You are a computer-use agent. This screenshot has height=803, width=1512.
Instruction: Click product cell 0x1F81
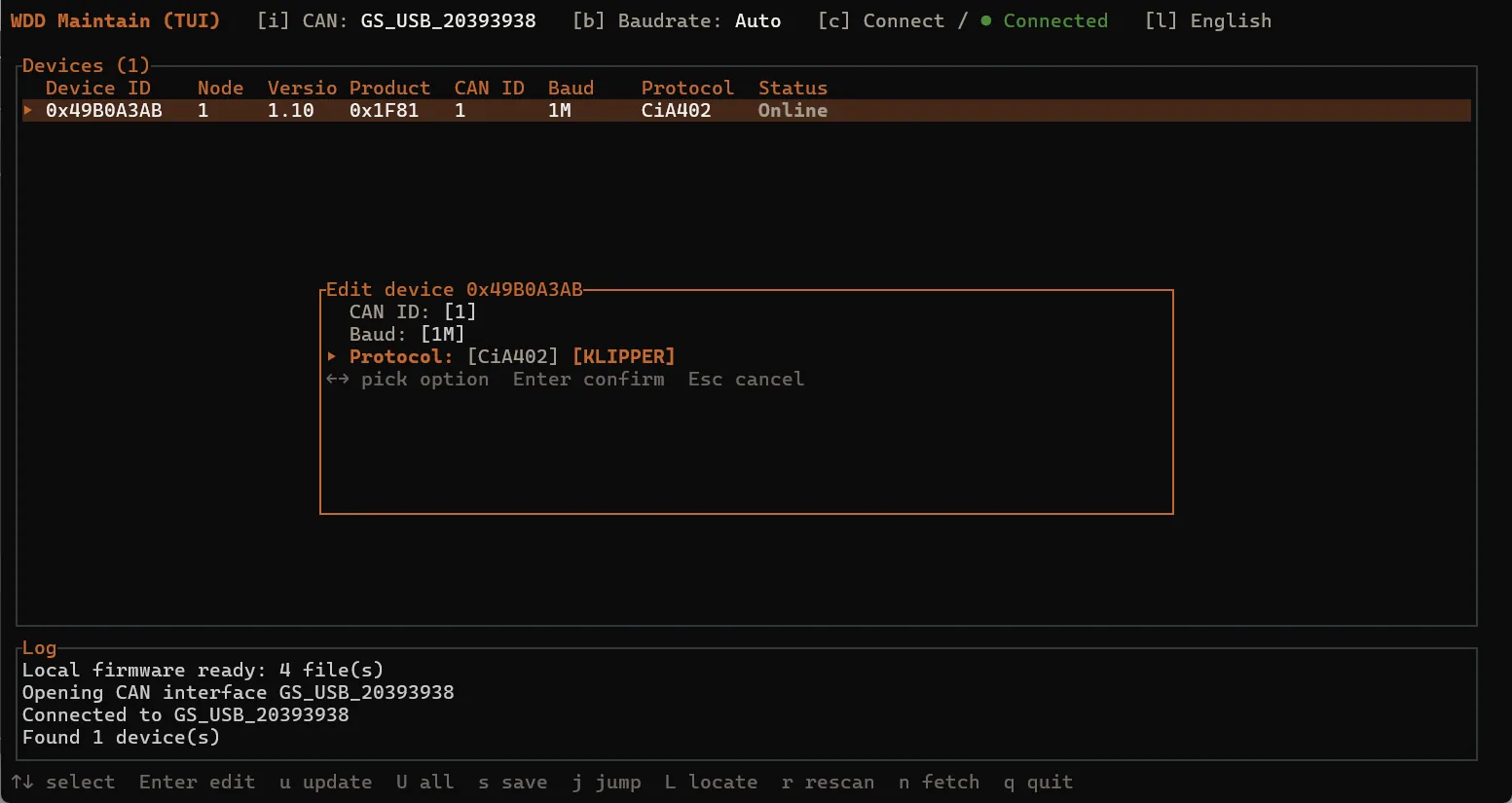click(x=384, y=110)
